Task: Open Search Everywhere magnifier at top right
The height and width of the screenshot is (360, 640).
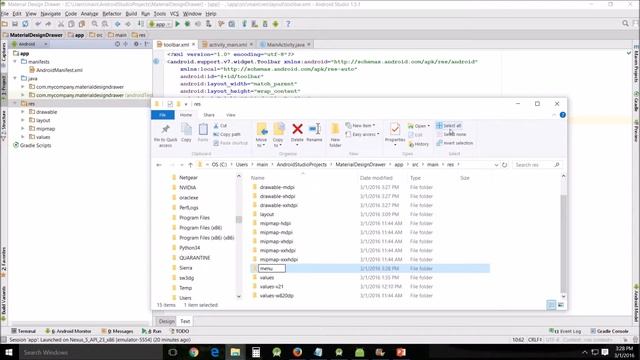Action: click(625, 24)
